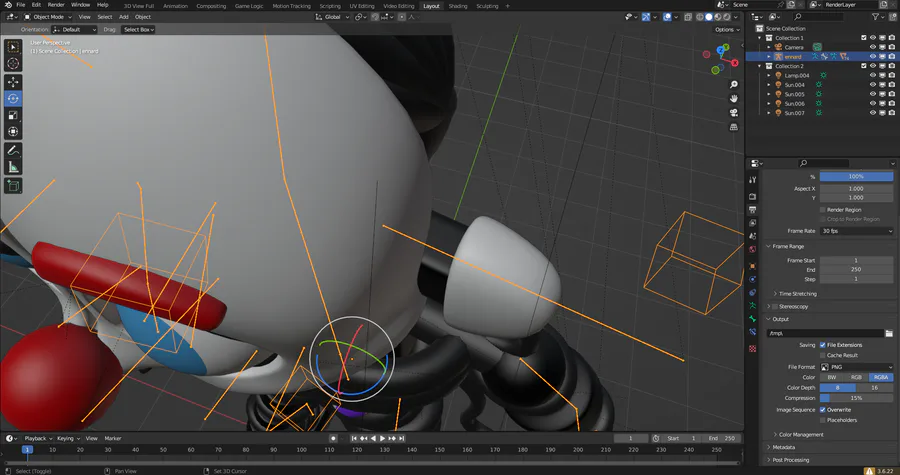Viewport: 900px width, 475px height.
Task: Open the File Format PNG dropdown
Action: coord(856,367)
